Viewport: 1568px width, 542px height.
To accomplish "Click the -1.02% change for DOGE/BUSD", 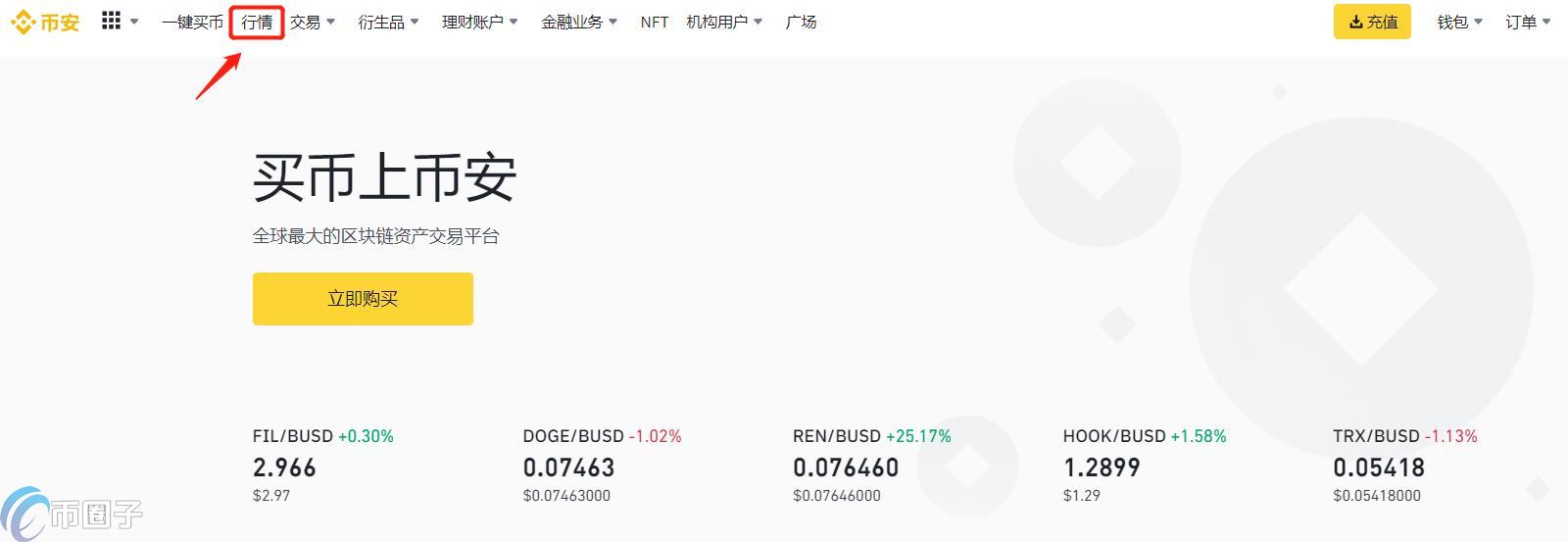I will pos(655,436).
